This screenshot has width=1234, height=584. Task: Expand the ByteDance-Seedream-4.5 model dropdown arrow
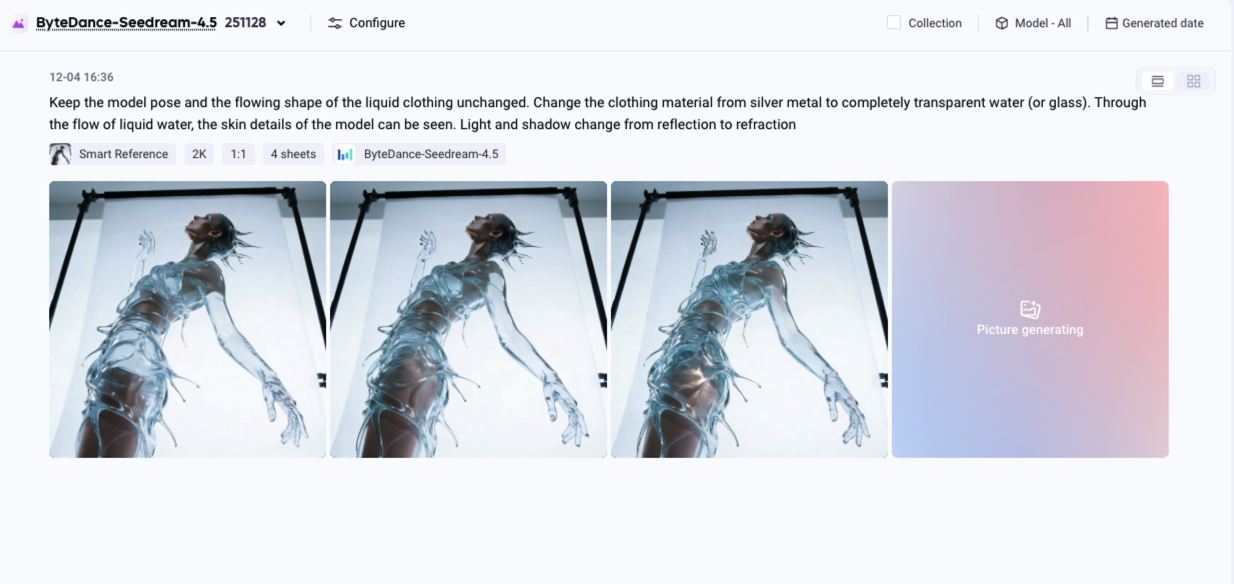281,23
